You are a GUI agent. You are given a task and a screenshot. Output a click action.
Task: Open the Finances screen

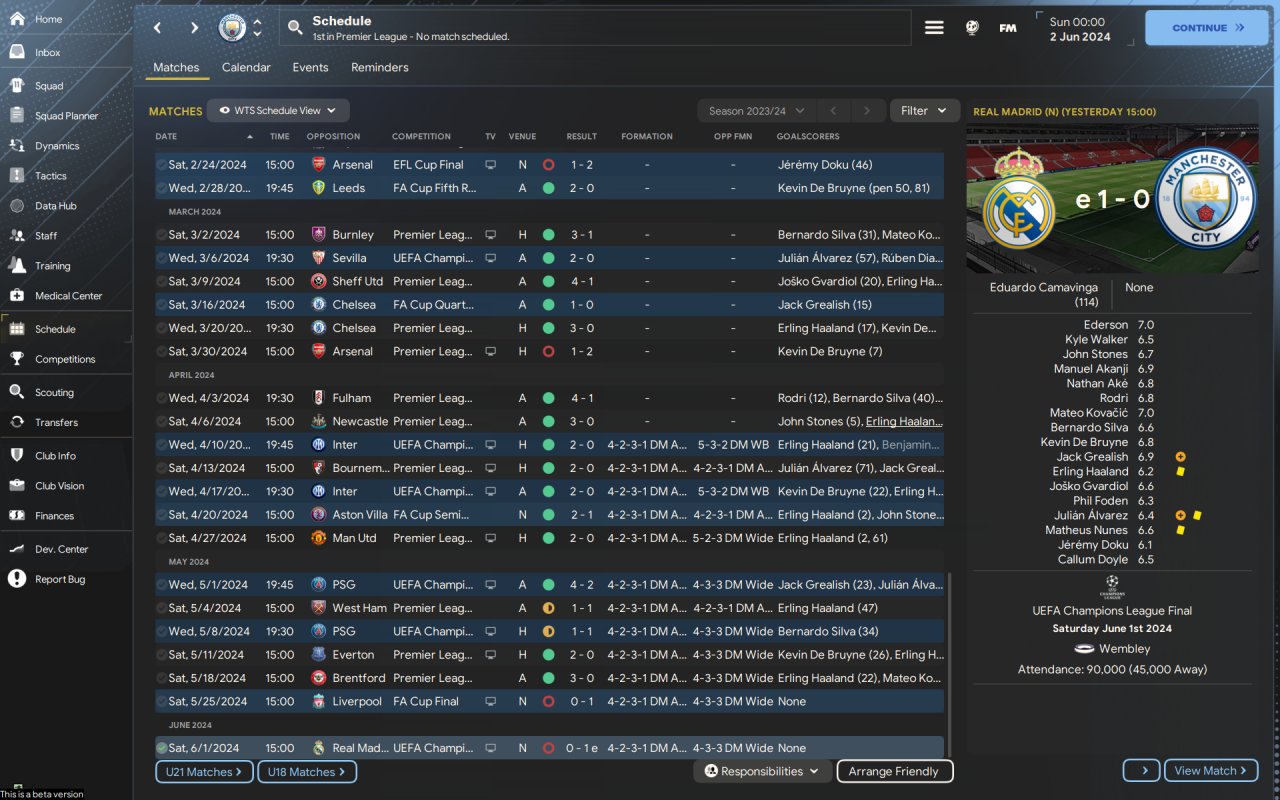pyautogui.click(x=66, y=516)
